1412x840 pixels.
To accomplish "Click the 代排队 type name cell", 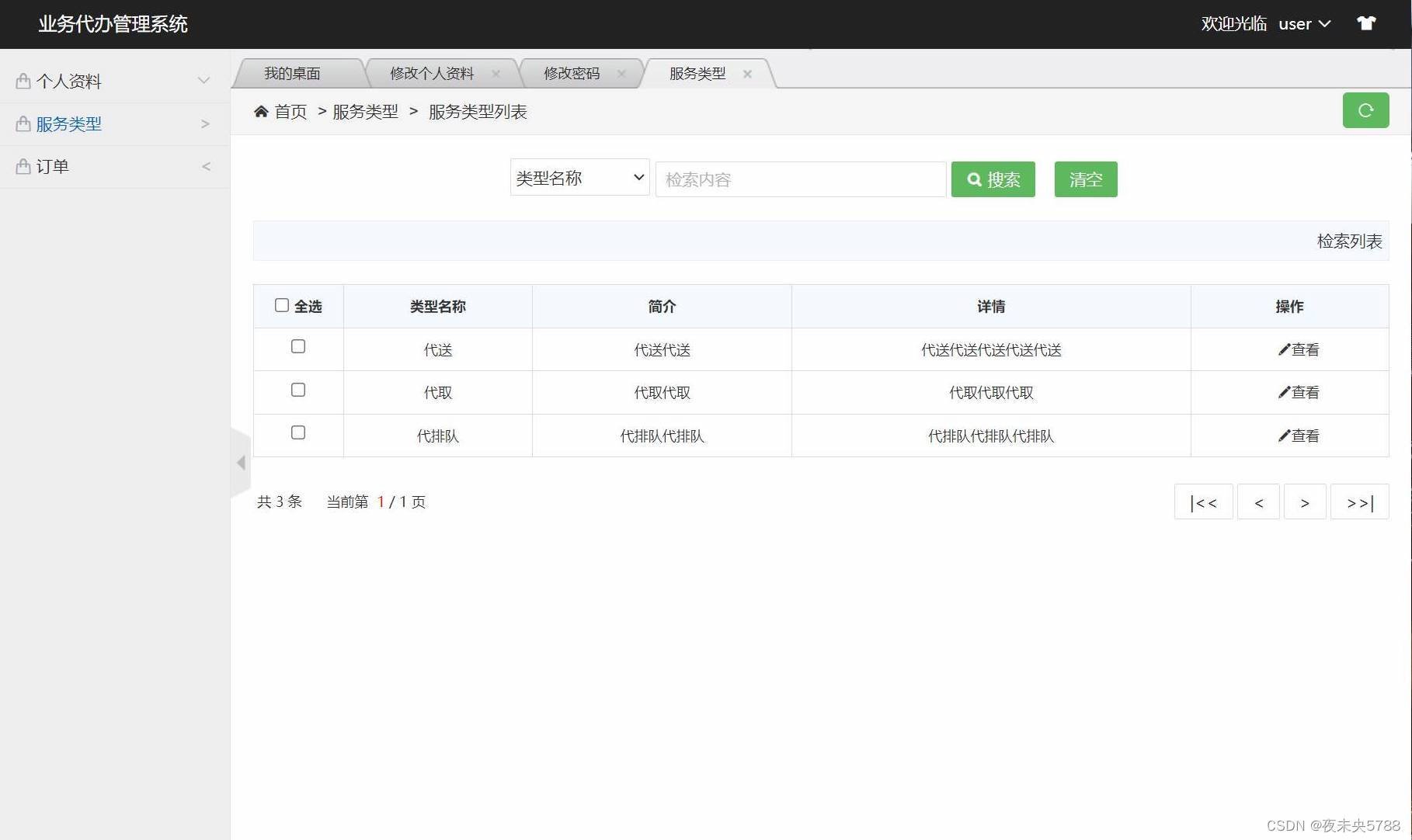I will 438,436.
